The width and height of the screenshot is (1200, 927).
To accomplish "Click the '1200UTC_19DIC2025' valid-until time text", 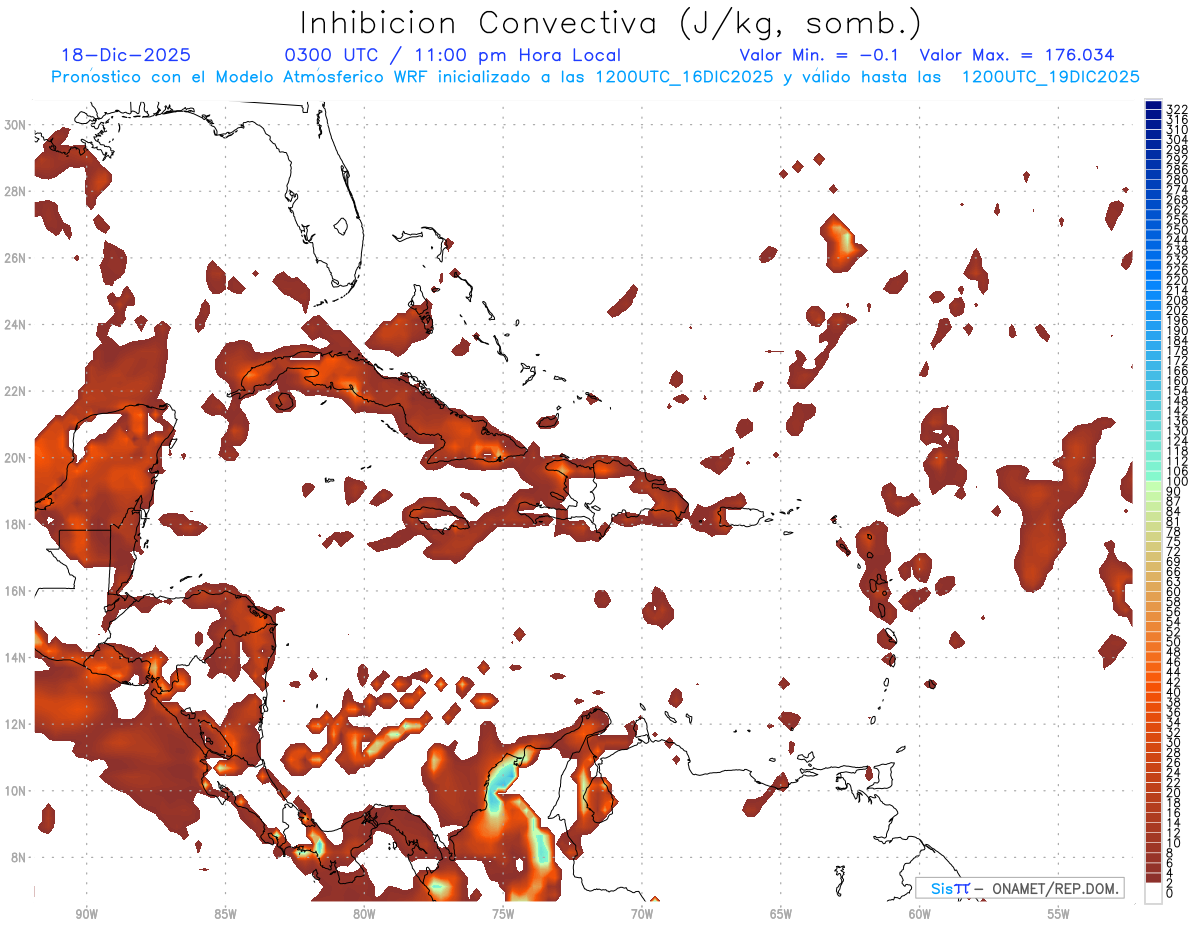I will tap(1051, 77).
